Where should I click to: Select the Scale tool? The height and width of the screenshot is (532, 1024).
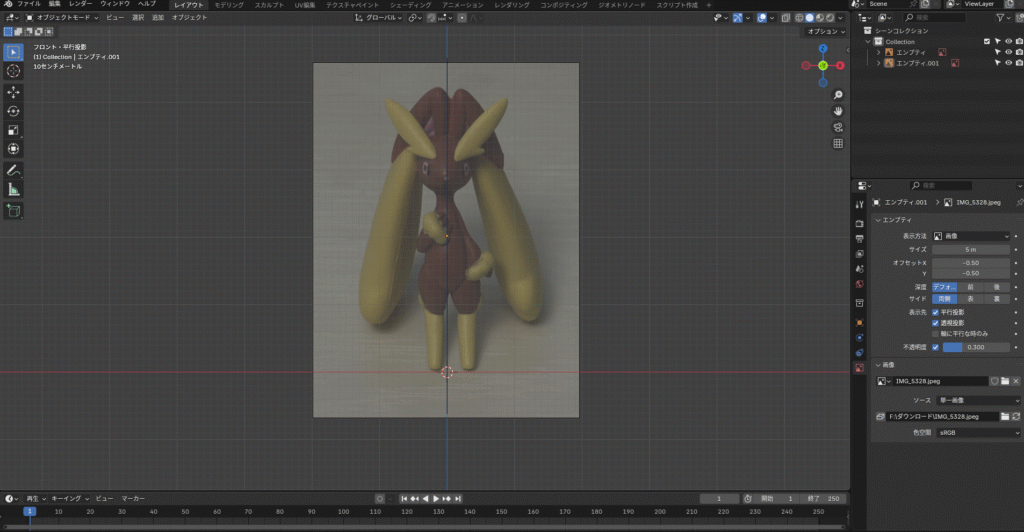pos(13,131)
